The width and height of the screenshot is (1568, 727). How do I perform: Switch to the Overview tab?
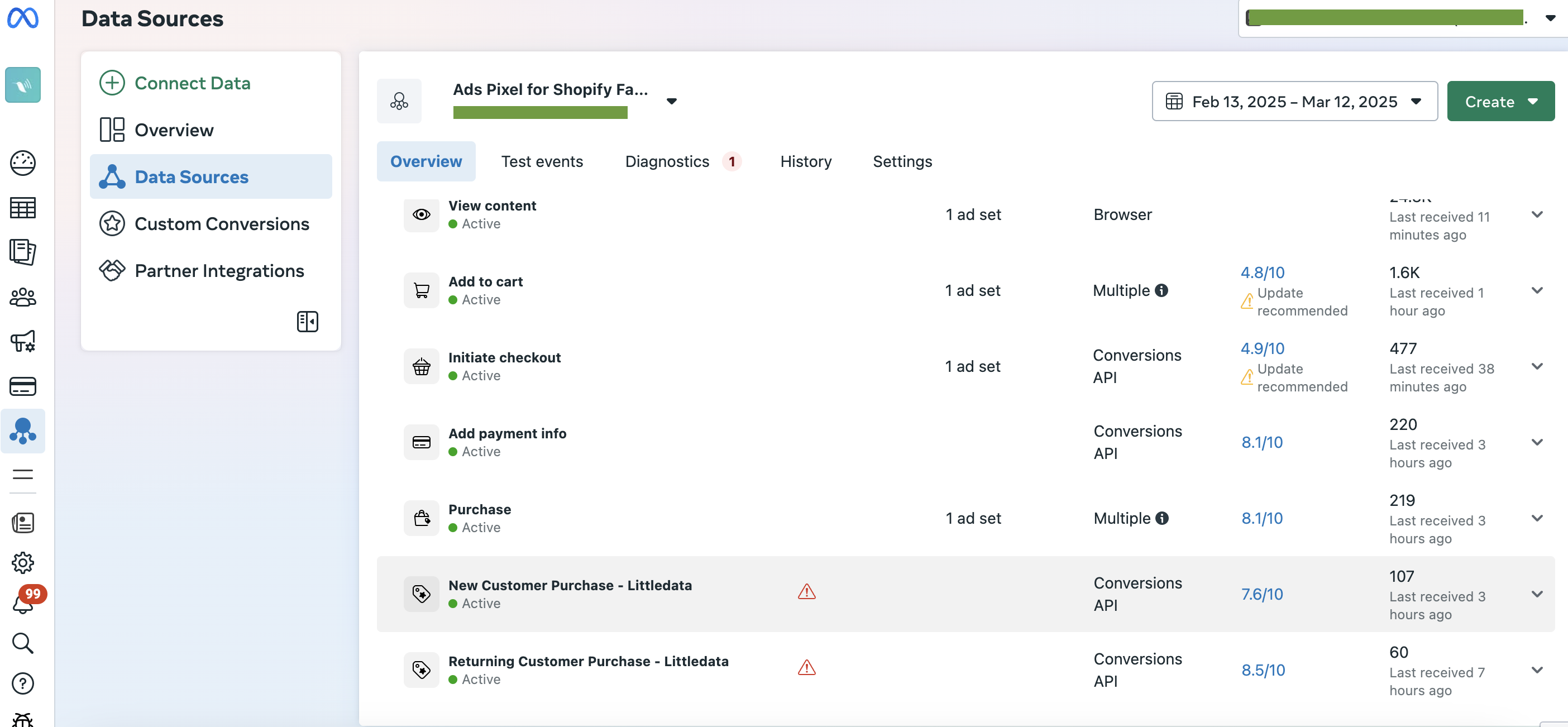tap(426, 161)
